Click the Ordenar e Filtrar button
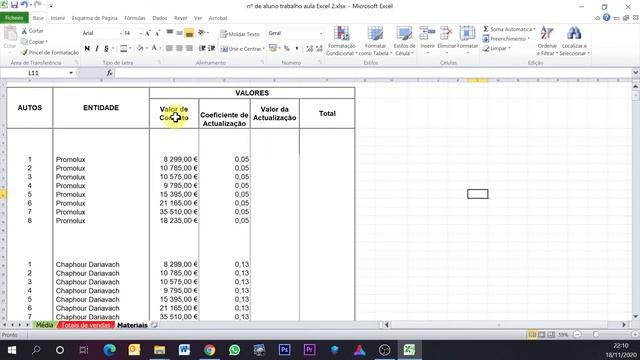Viewport: 640px width, 360px height. pyautogui.click(x=547, y=41)
